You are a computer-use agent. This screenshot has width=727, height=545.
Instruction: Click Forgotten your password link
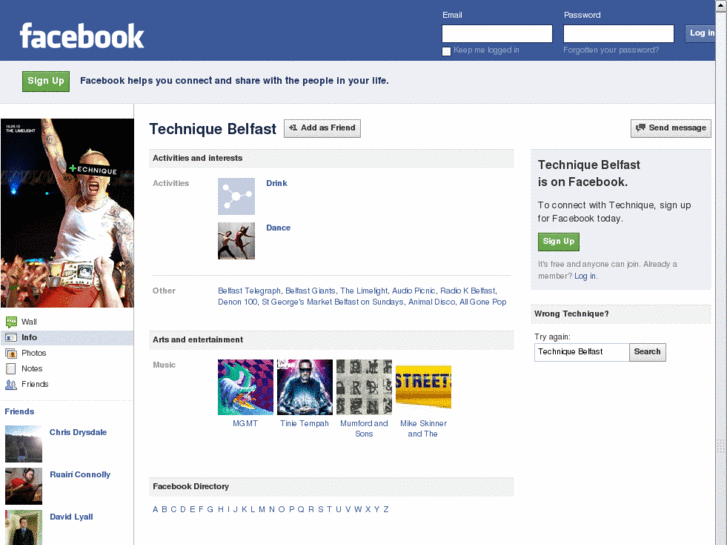pos(611,50)
